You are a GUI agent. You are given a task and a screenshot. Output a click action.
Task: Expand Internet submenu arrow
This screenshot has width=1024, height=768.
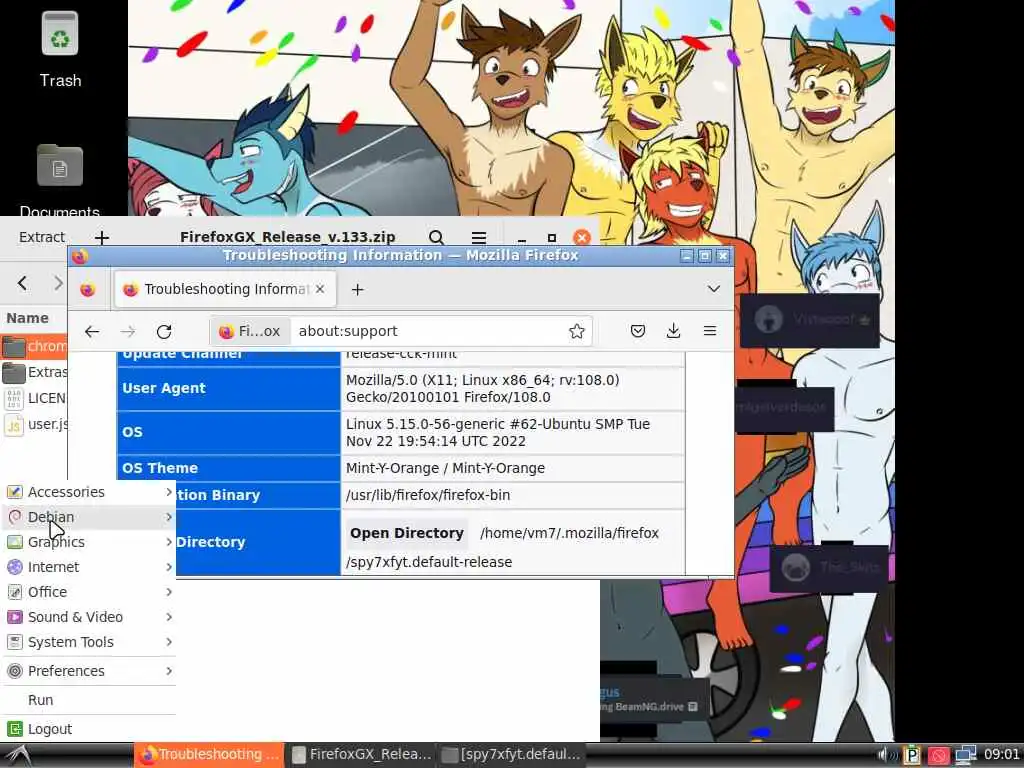click(x=168, y=567)
